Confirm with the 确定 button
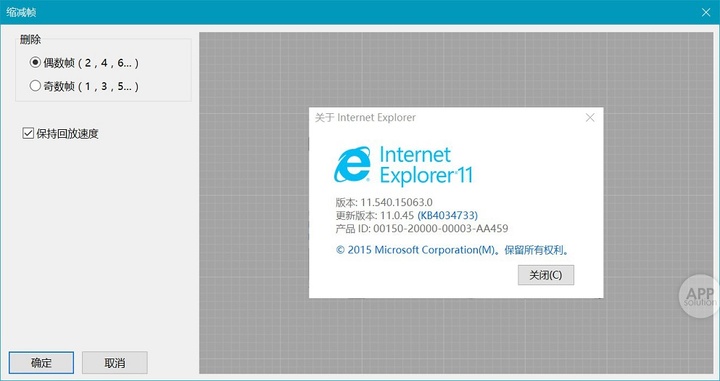 pos(41,363)
